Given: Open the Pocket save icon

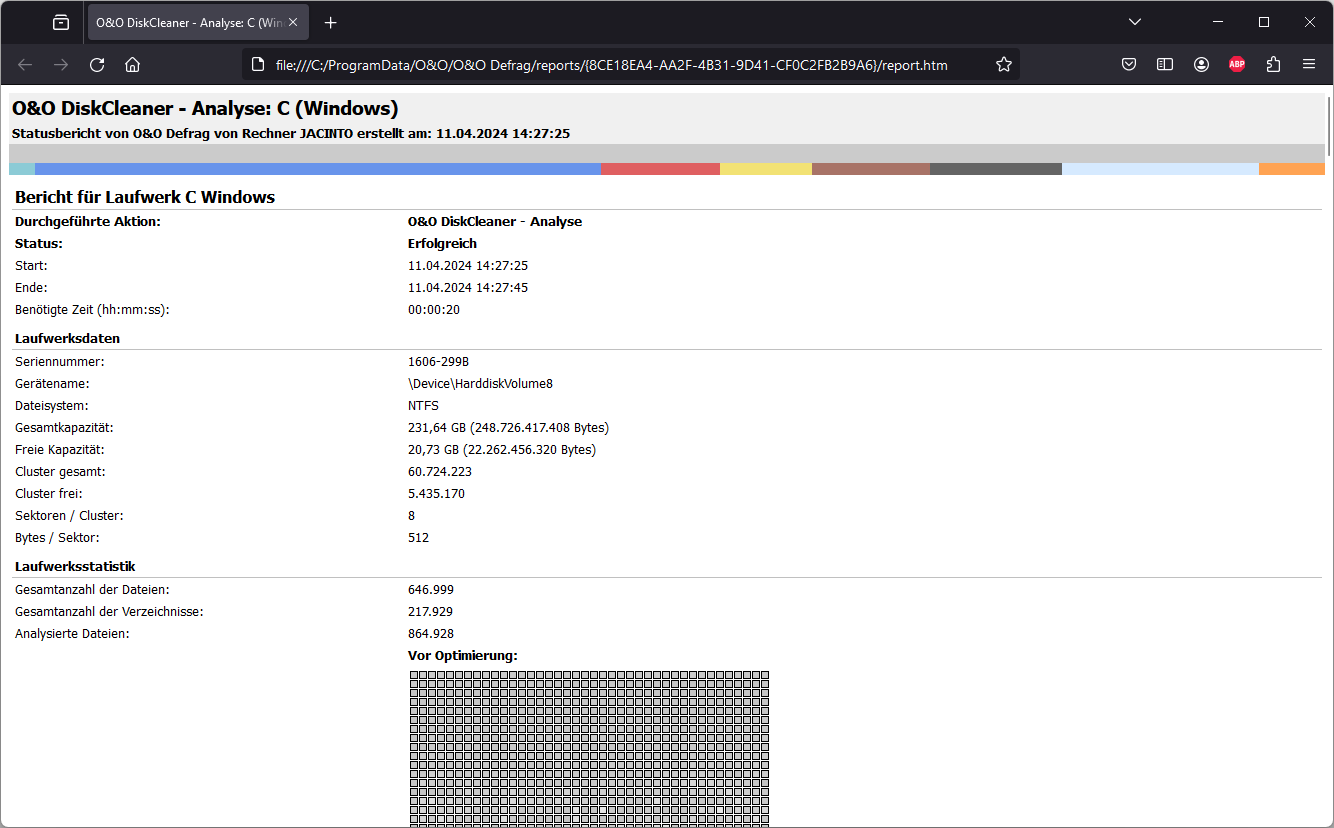Looking at the screenshot, I should click(x=1129, y=65).
